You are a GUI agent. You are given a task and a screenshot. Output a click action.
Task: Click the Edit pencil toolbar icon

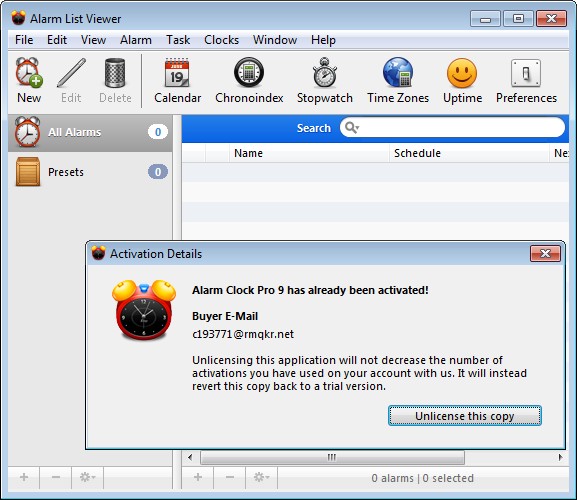click(x=71, y=80)
